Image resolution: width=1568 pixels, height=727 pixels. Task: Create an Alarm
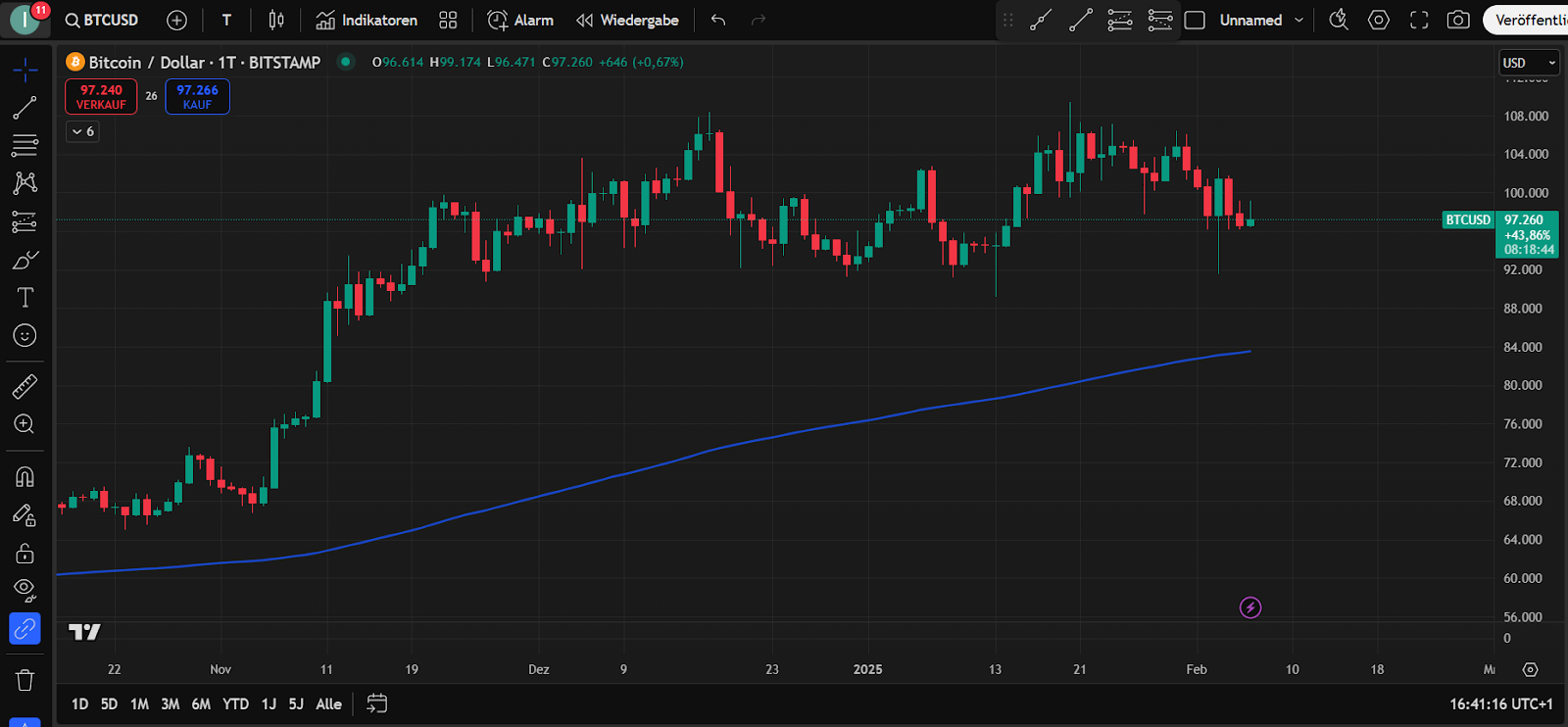coord(520,20)
